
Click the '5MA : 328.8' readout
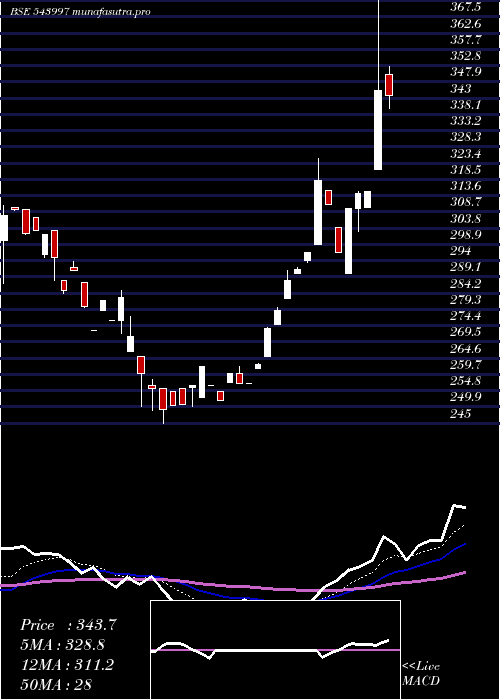[x=65, y=645]
